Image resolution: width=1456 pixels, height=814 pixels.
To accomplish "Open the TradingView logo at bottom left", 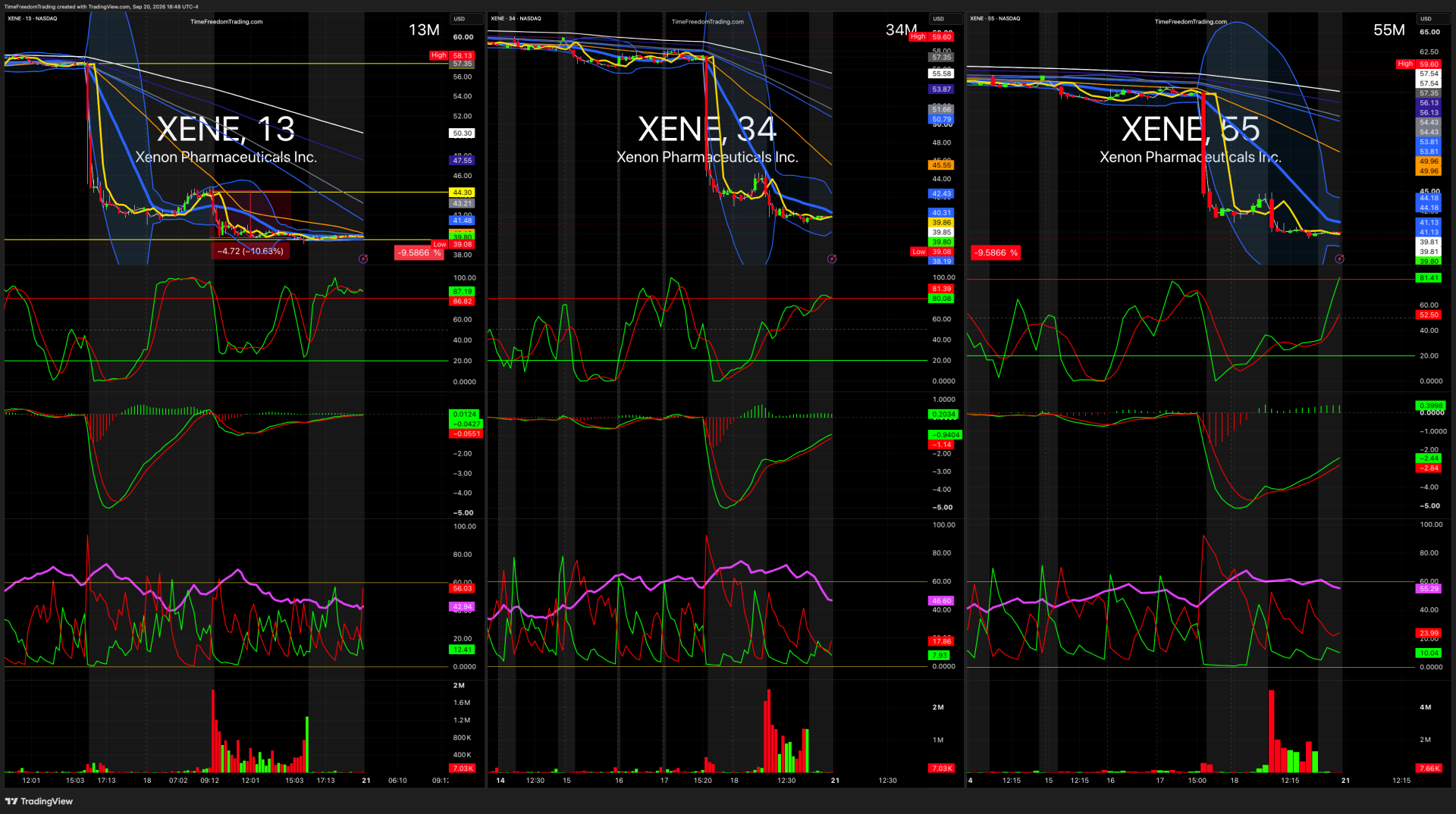I will coord(39,801).
